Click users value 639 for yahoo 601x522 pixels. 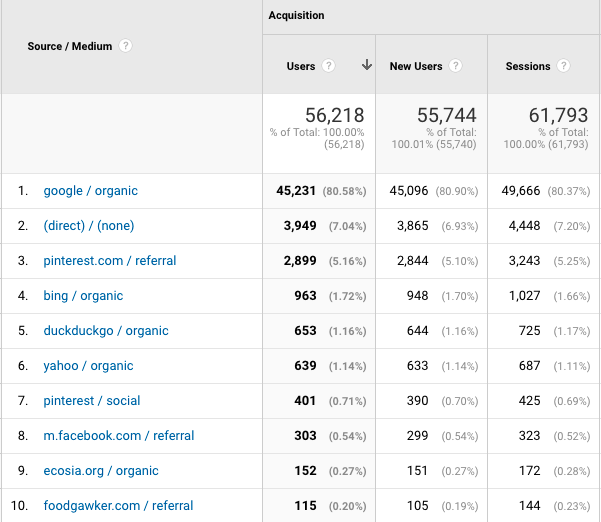pyautogui.click(x=305, y=366)
